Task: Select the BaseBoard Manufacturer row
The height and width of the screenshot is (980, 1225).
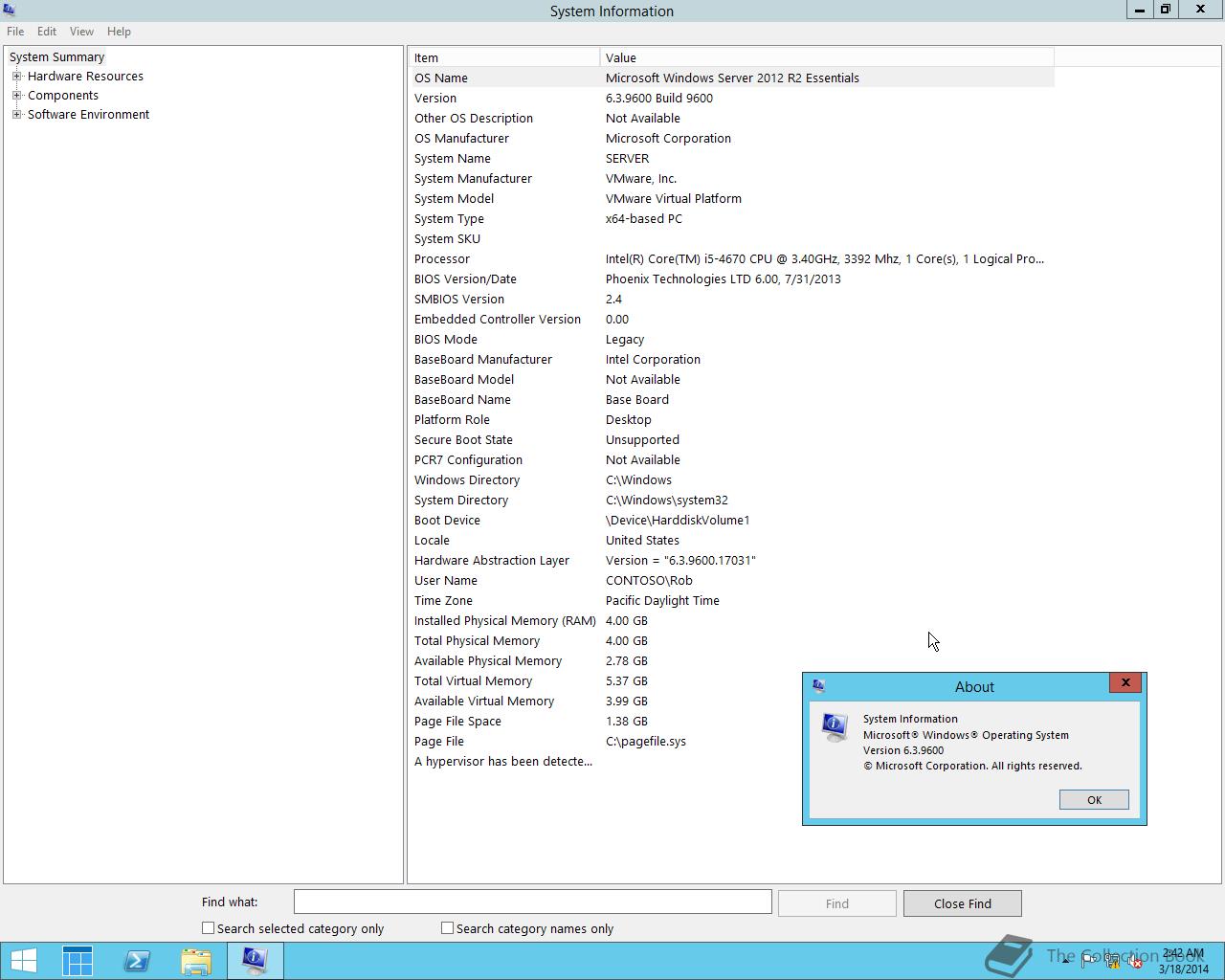Action: (732, 359)
